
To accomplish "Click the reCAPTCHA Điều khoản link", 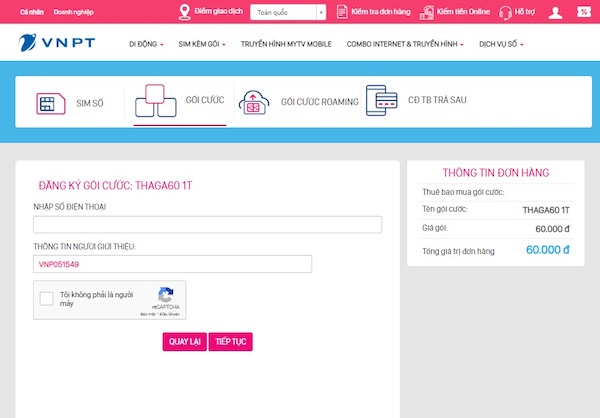I will coord(170,314).
